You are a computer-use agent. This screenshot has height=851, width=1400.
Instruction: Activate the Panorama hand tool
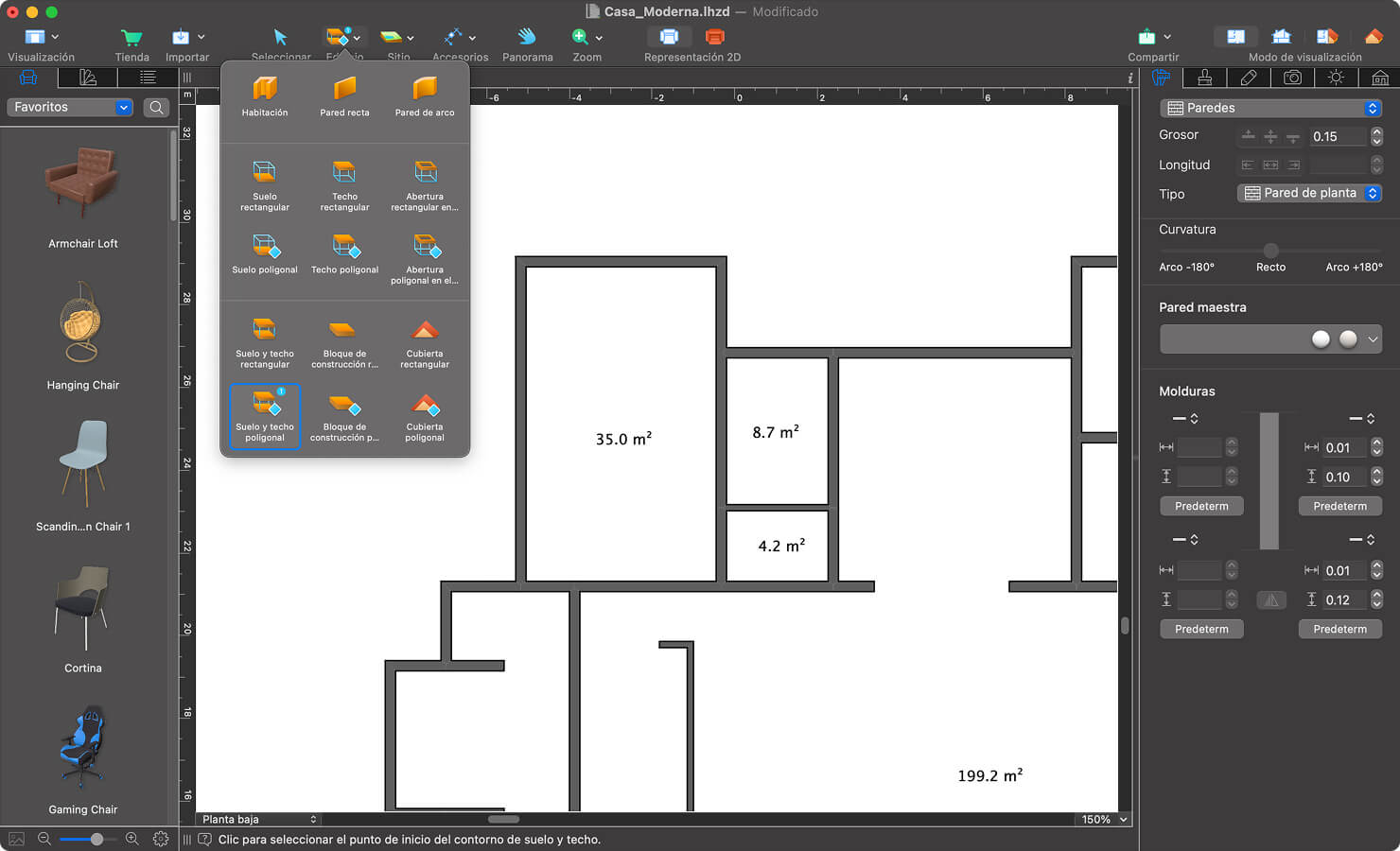pos(527,43)
